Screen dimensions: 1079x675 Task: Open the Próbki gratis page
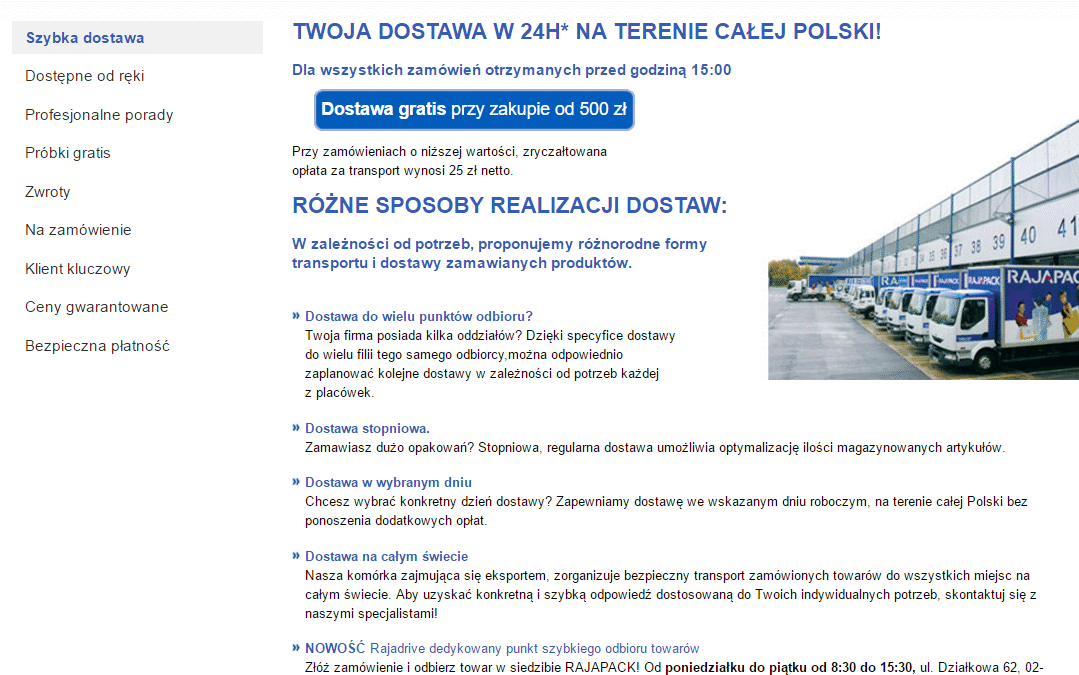coord(67,153)
